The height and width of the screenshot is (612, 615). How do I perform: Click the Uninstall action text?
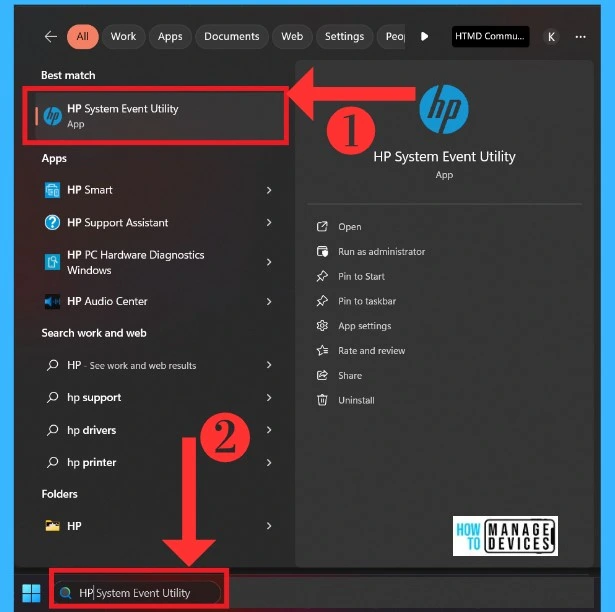[x=356, y=400]
